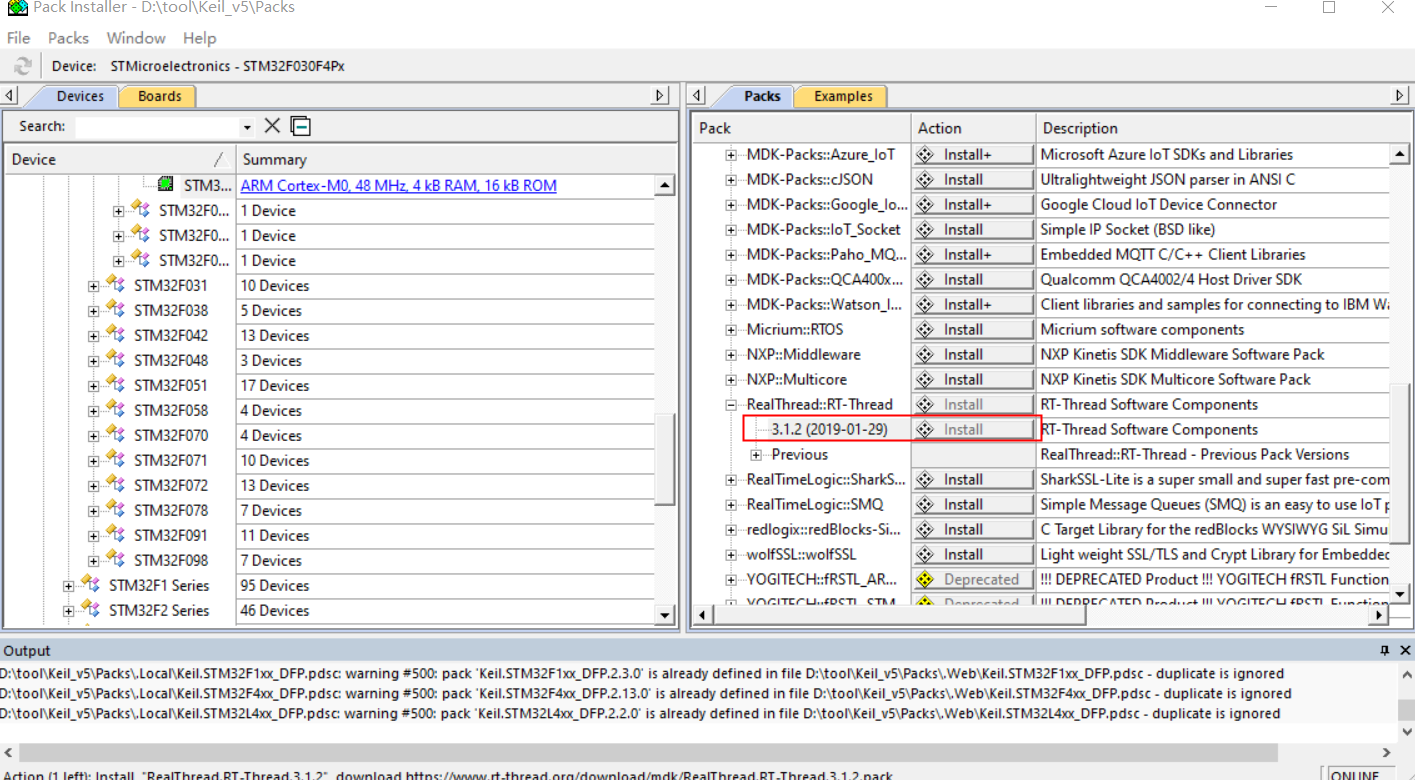Clear the device search with X icon
Image resolution: width=1415 pixels, height=780 pixels.
click(272, 126)
